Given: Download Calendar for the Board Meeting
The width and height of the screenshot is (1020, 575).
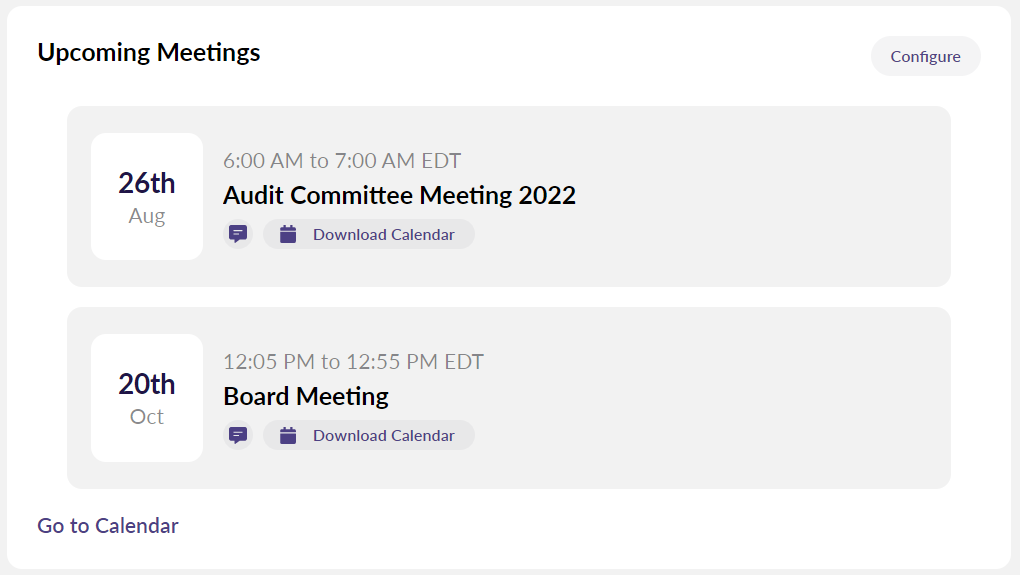Looking at the screenshot, I should (x=383, y=436).
